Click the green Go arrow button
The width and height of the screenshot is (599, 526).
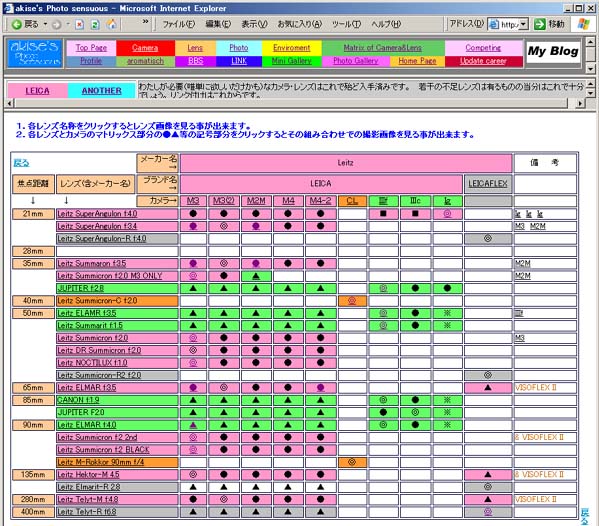539,24
